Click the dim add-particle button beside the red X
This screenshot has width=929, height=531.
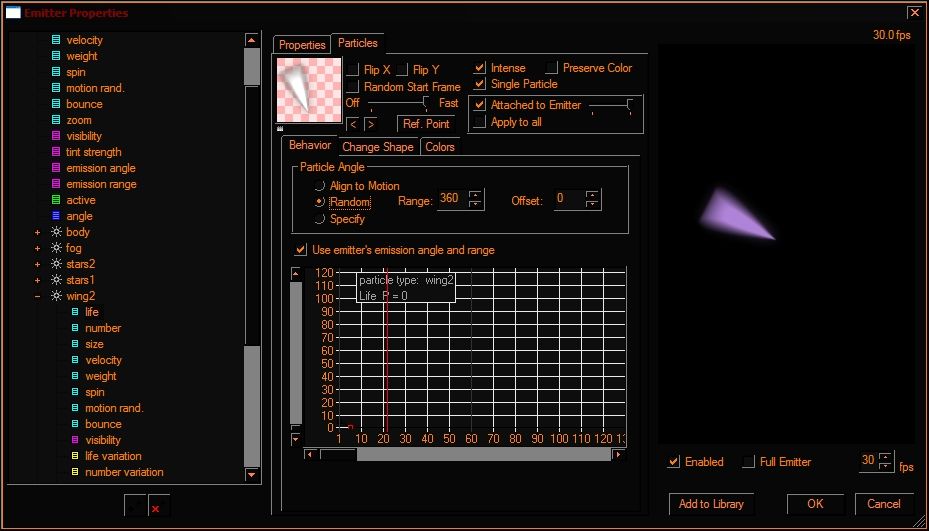pos(136,506)
